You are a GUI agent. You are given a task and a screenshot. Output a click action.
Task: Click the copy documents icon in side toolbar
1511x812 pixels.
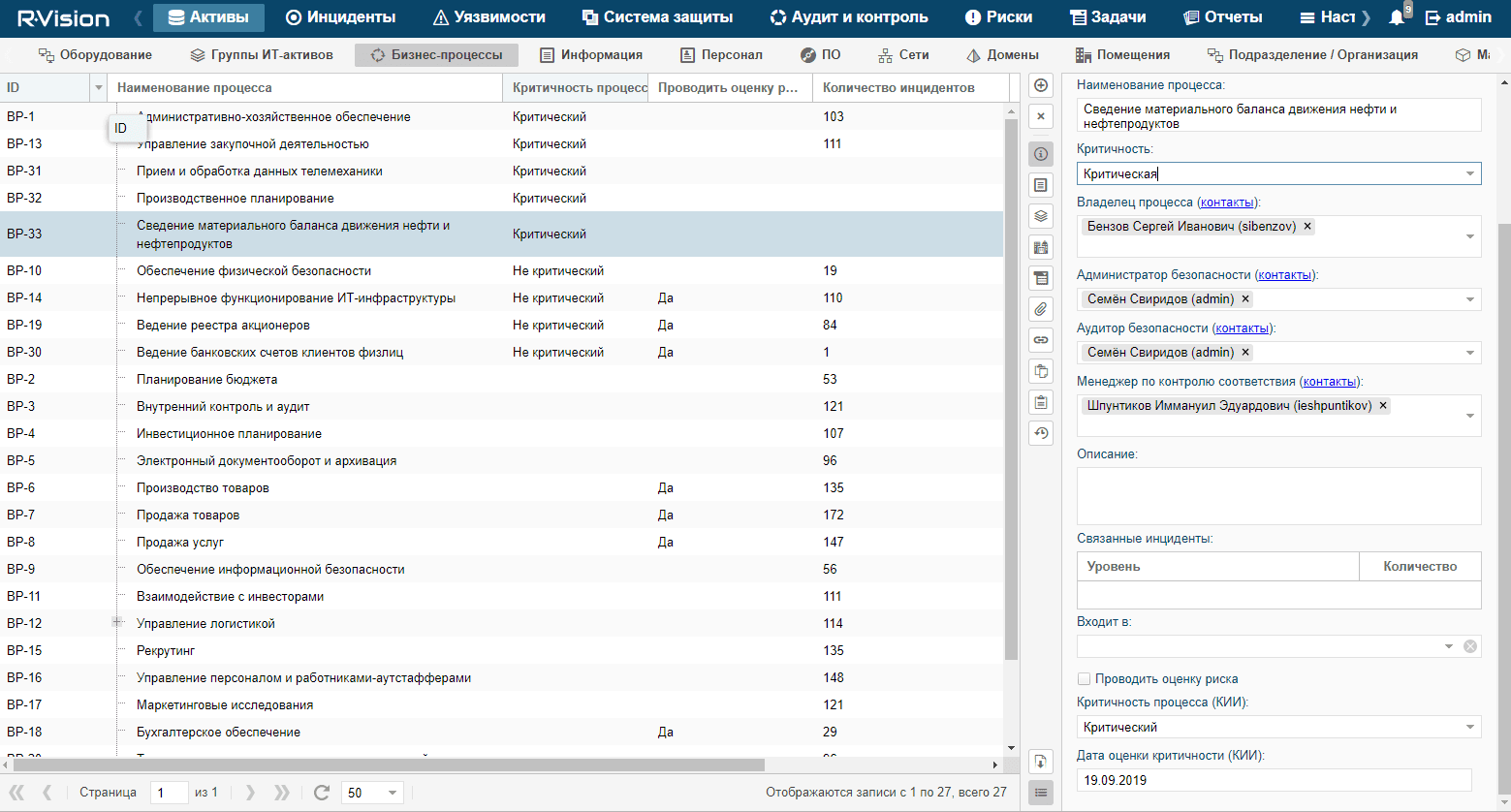click(1041, 371)
